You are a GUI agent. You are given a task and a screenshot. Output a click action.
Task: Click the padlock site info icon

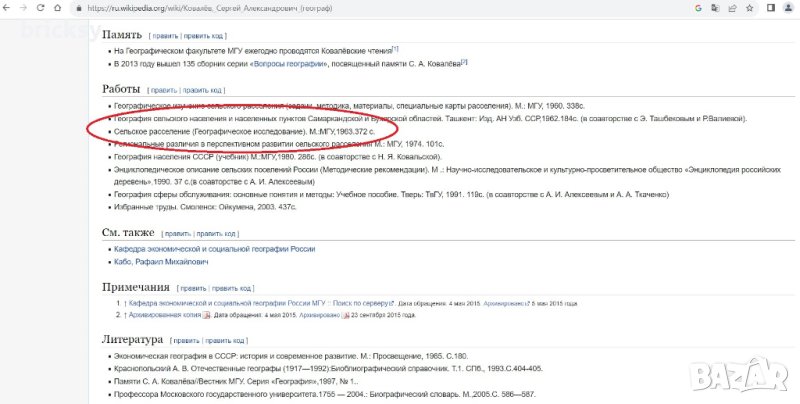pos(78,8)
